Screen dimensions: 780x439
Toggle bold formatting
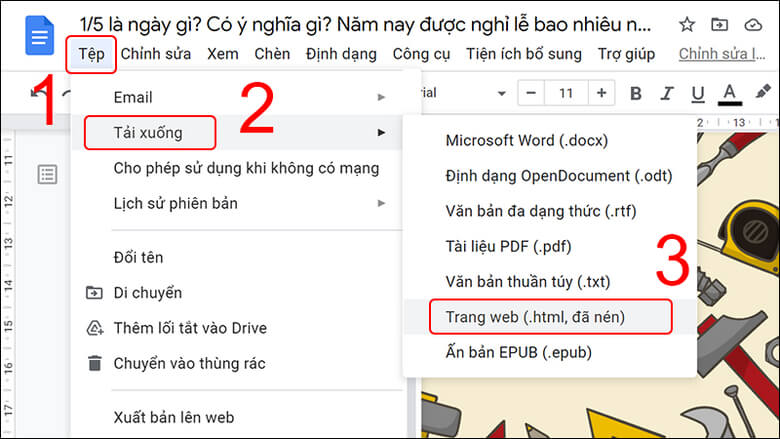pyautogui.click(x=635, y=93)
